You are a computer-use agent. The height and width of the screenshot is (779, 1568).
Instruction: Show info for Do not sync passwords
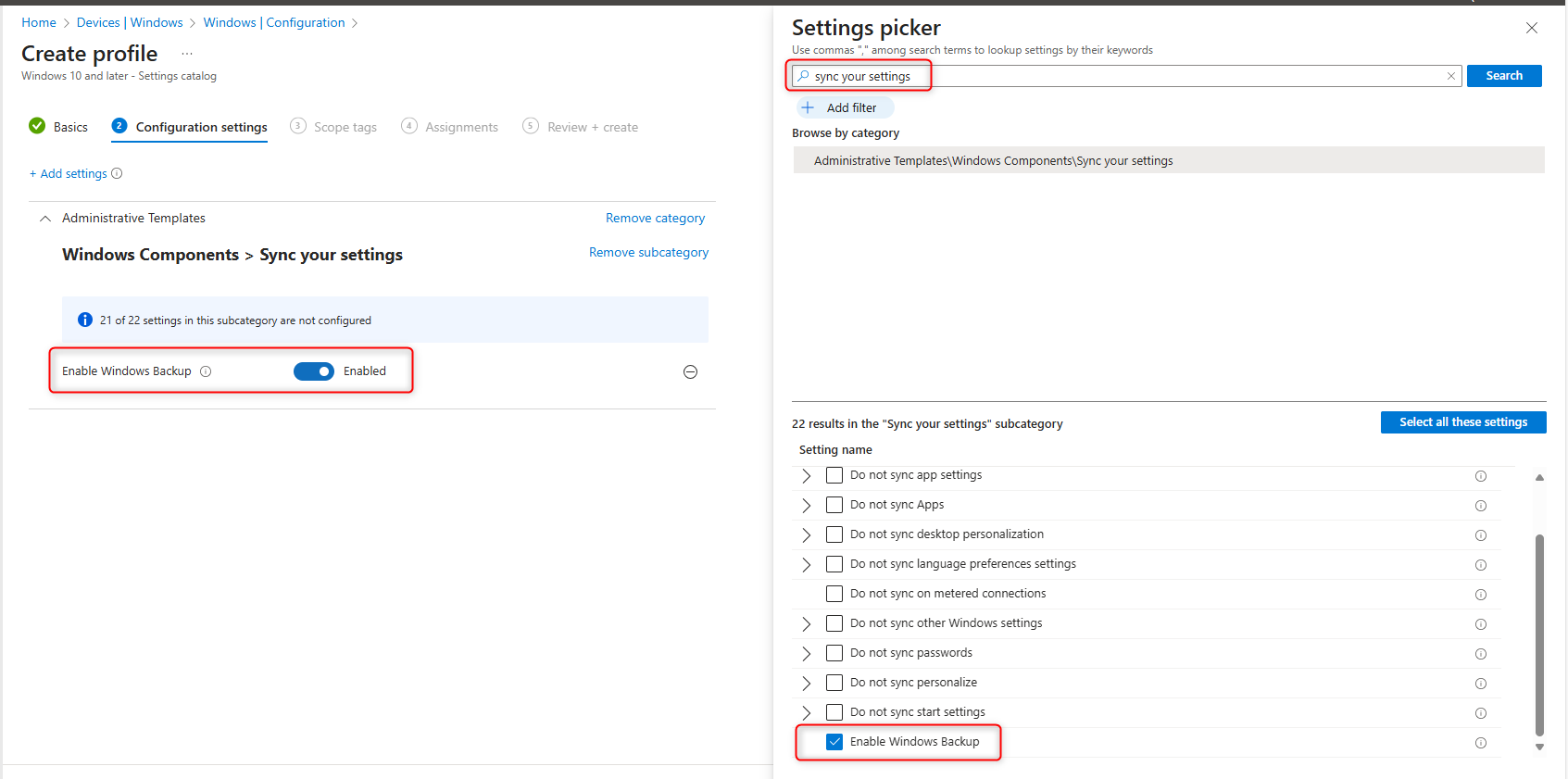1480,654
